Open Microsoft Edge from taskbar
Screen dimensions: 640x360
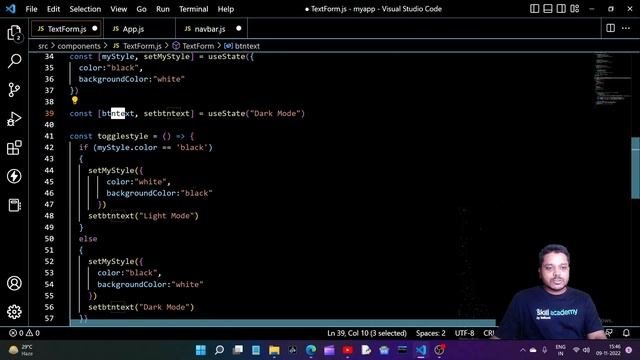tap(311, 350)
